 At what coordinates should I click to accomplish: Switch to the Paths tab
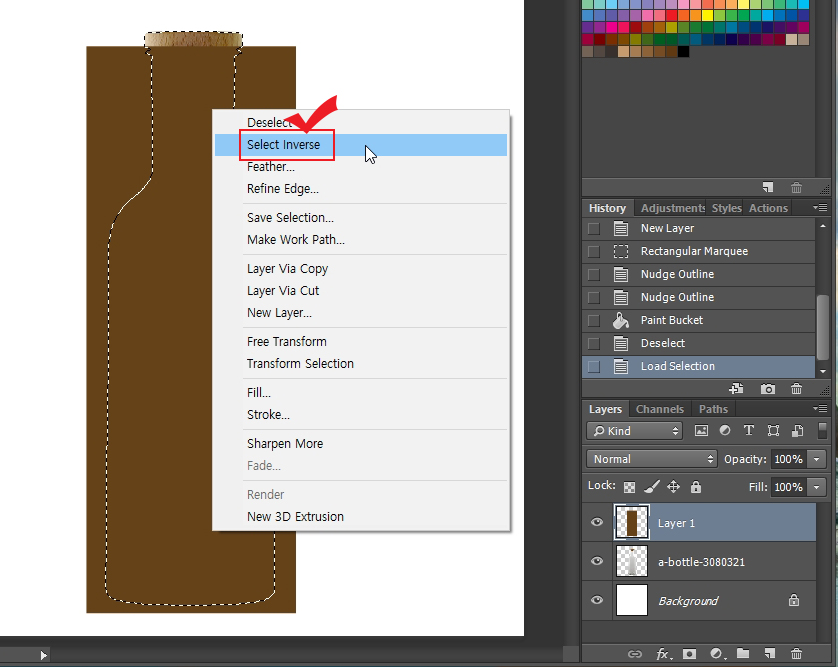713,409
